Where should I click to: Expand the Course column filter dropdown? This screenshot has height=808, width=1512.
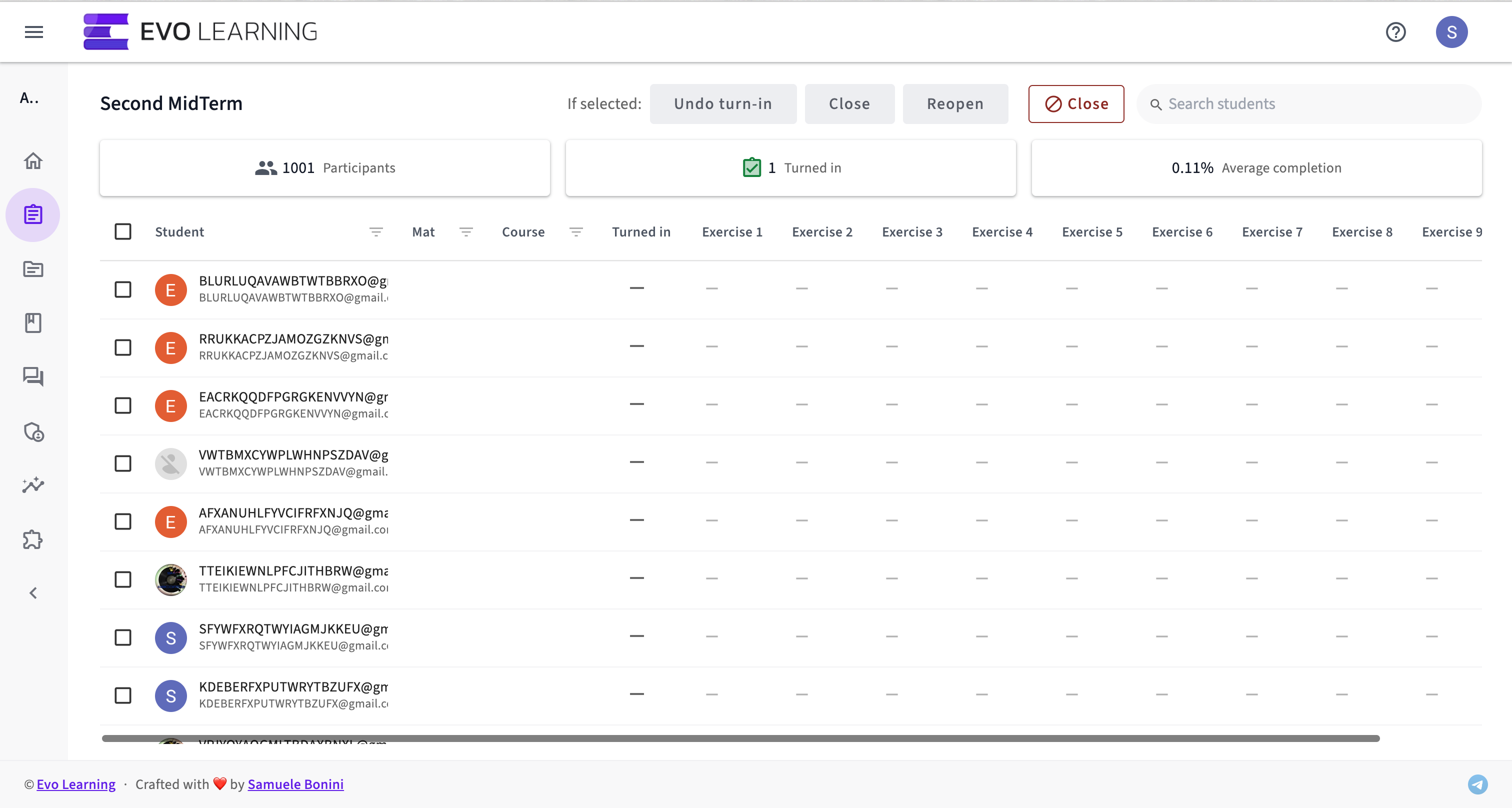[576, 232]
